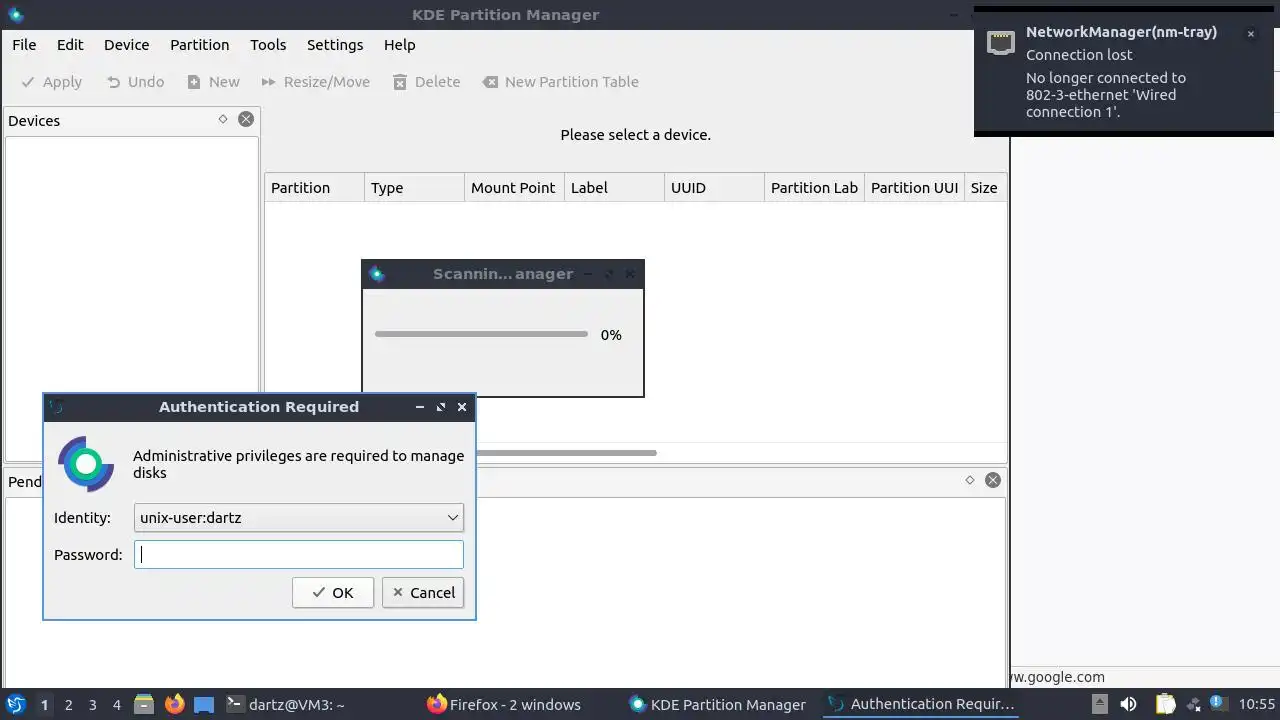Screen dimensions: 1280x720
Task: Click the network tray icon
Action: pyautogui.click(x=1192, y=704)
